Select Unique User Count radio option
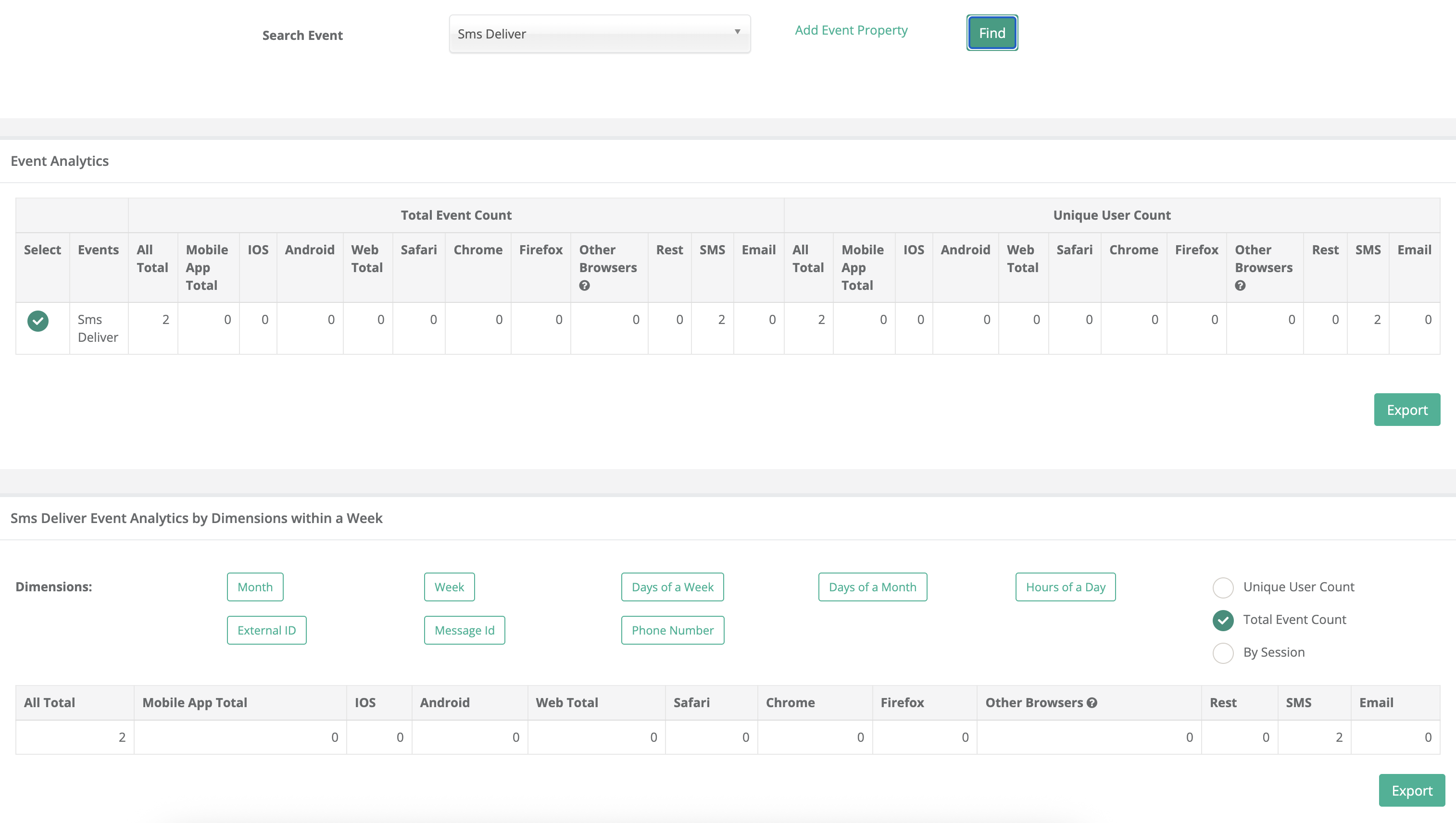Viewport: 1456px width, 823px height. click(1223, 587)
